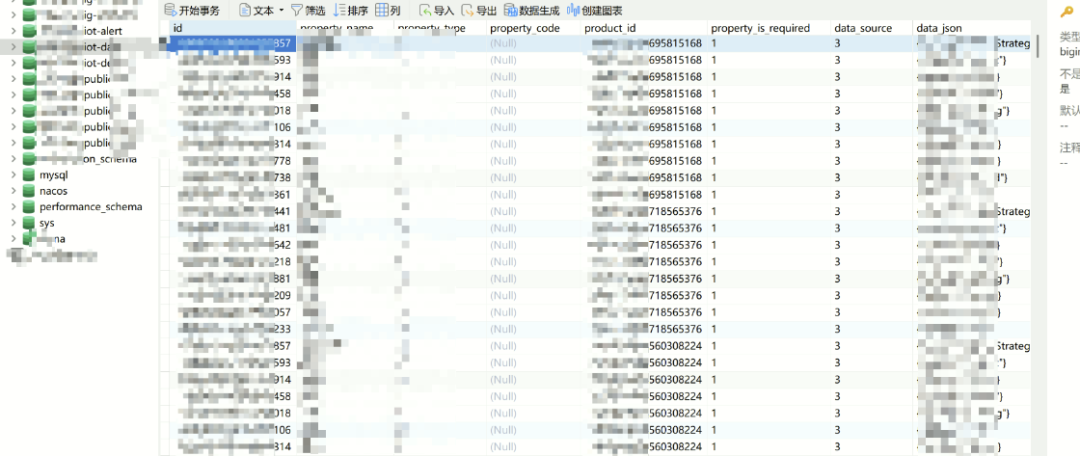Expand the sys database node

(13, 223)
